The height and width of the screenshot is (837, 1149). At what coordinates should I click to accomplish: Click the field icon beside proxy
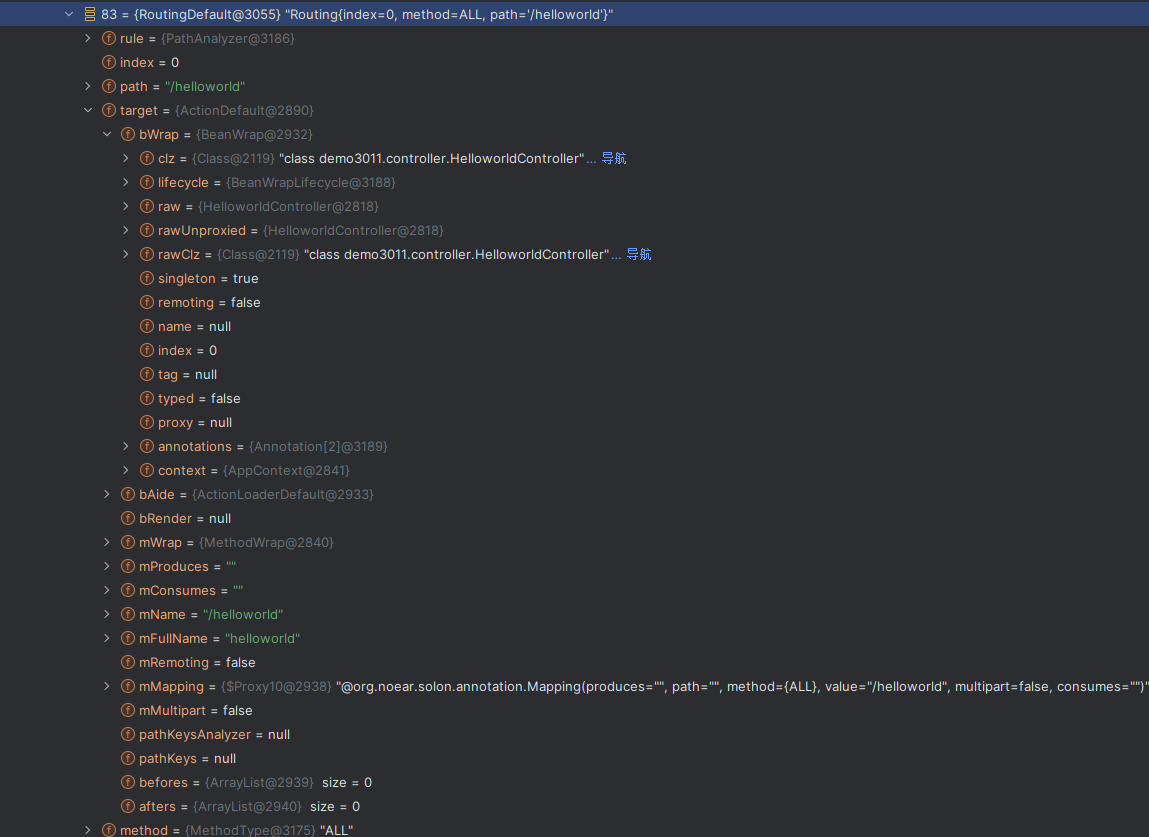147,422
